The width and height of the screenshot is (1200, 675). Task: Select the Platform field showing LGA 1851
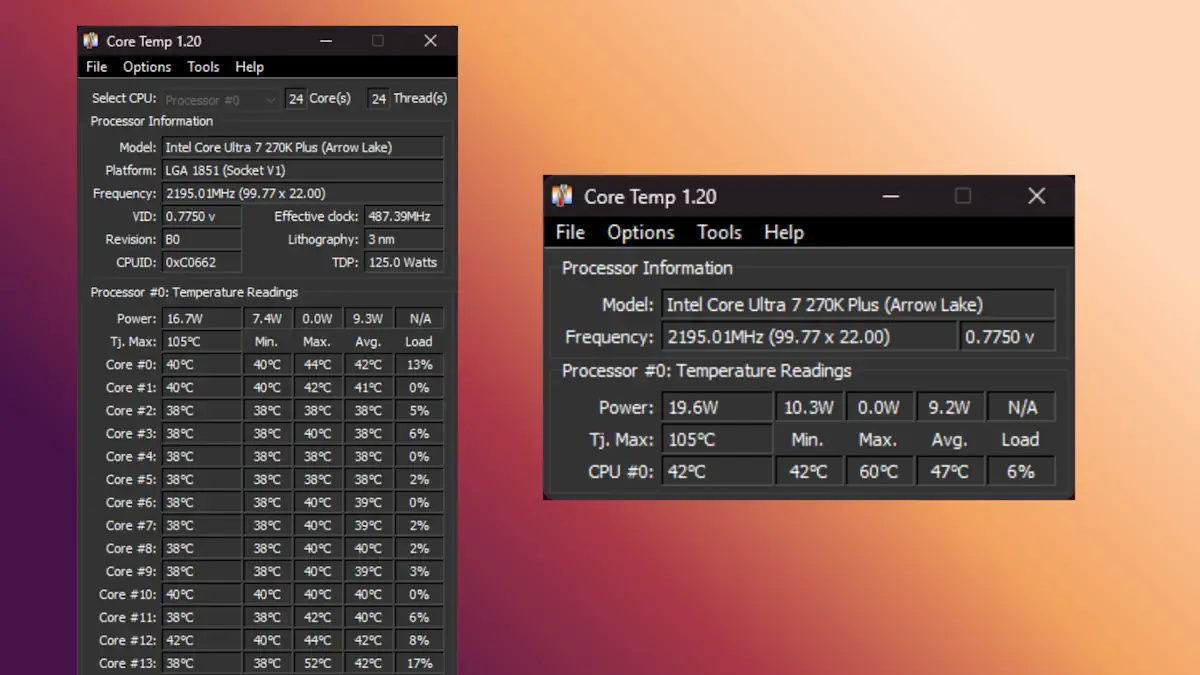pyautogui.click(x=302, y=170)
